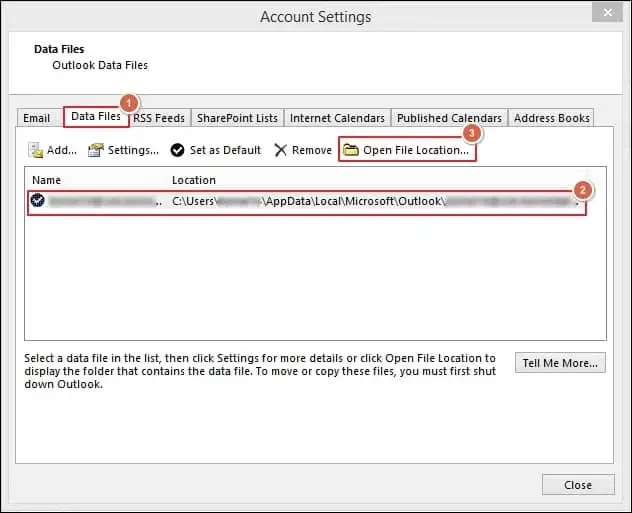This screenshot has height=513, width=632.
Task: Click the Add data file icon
Action: tap(36, 150)
